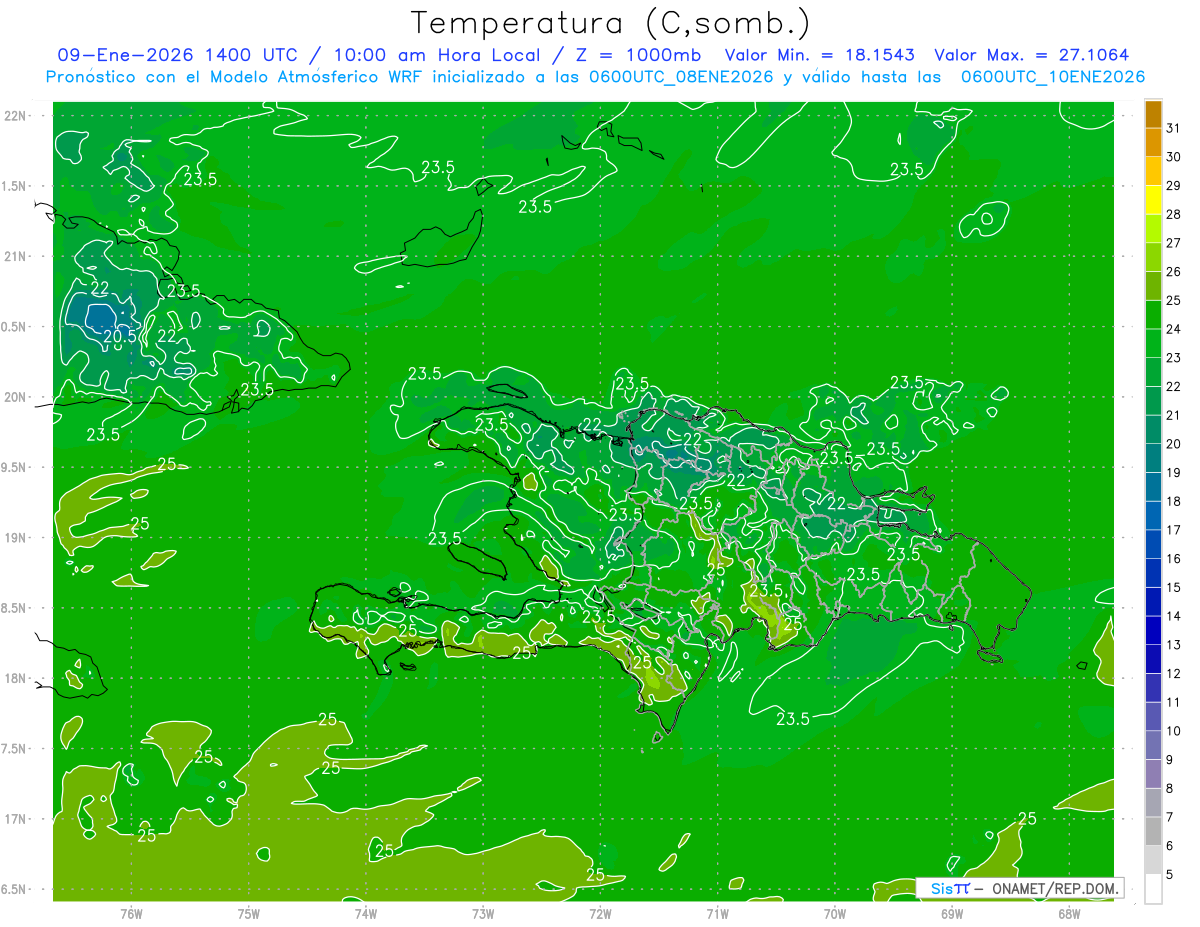Click the longitude axis label '74W'
Image resolution: width=1200 pixels, height=927 pixels.
point(366,914)
